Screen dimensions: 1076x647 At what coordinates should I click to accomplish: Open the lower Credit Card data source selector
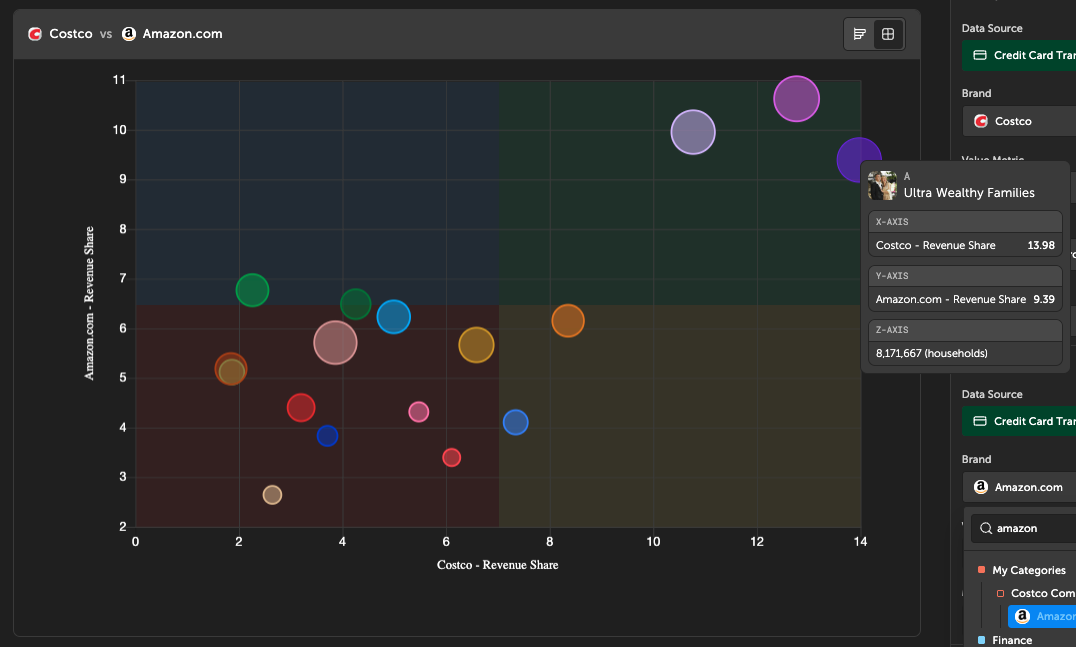1019,421
